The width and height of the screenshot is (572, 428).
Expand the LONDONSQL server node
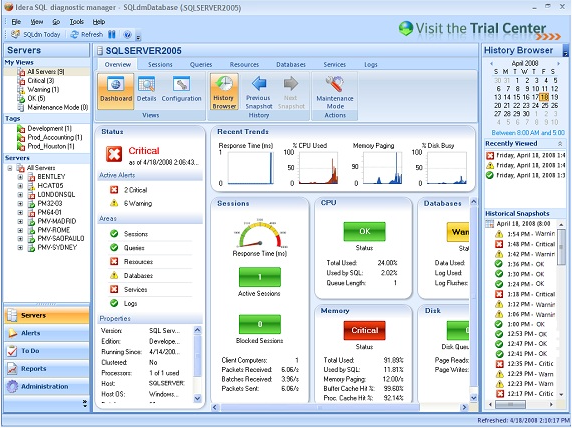coord(20,195)
